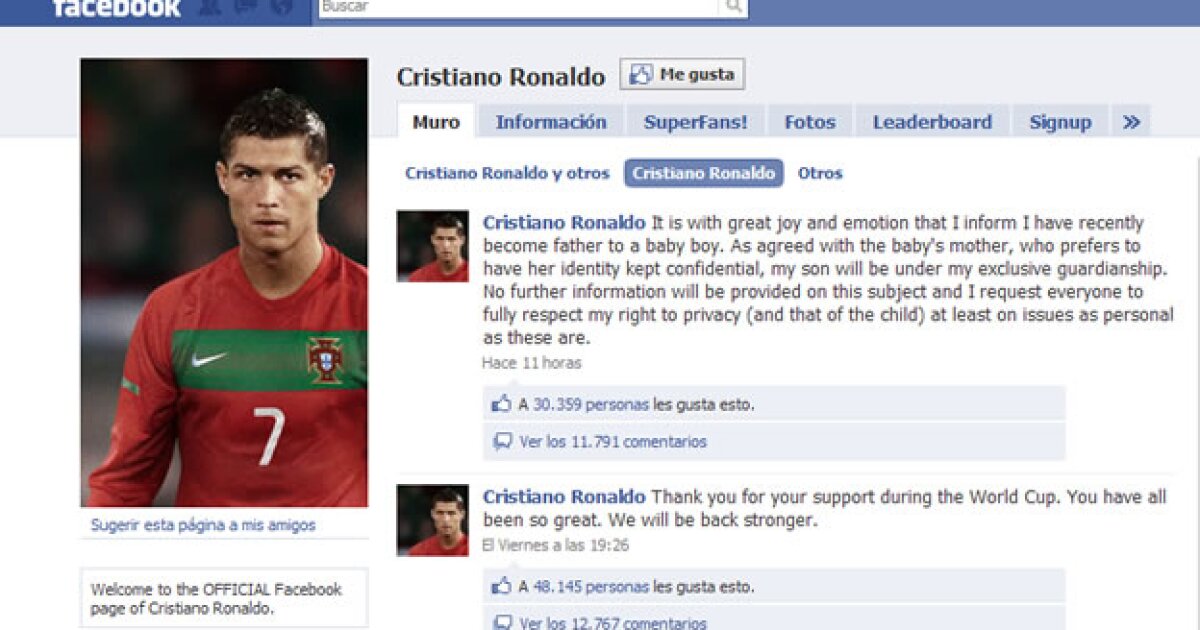The width and height of the screenshot is (1200, 630).
Task: Click in the Buscar search field
Action: 520,7
